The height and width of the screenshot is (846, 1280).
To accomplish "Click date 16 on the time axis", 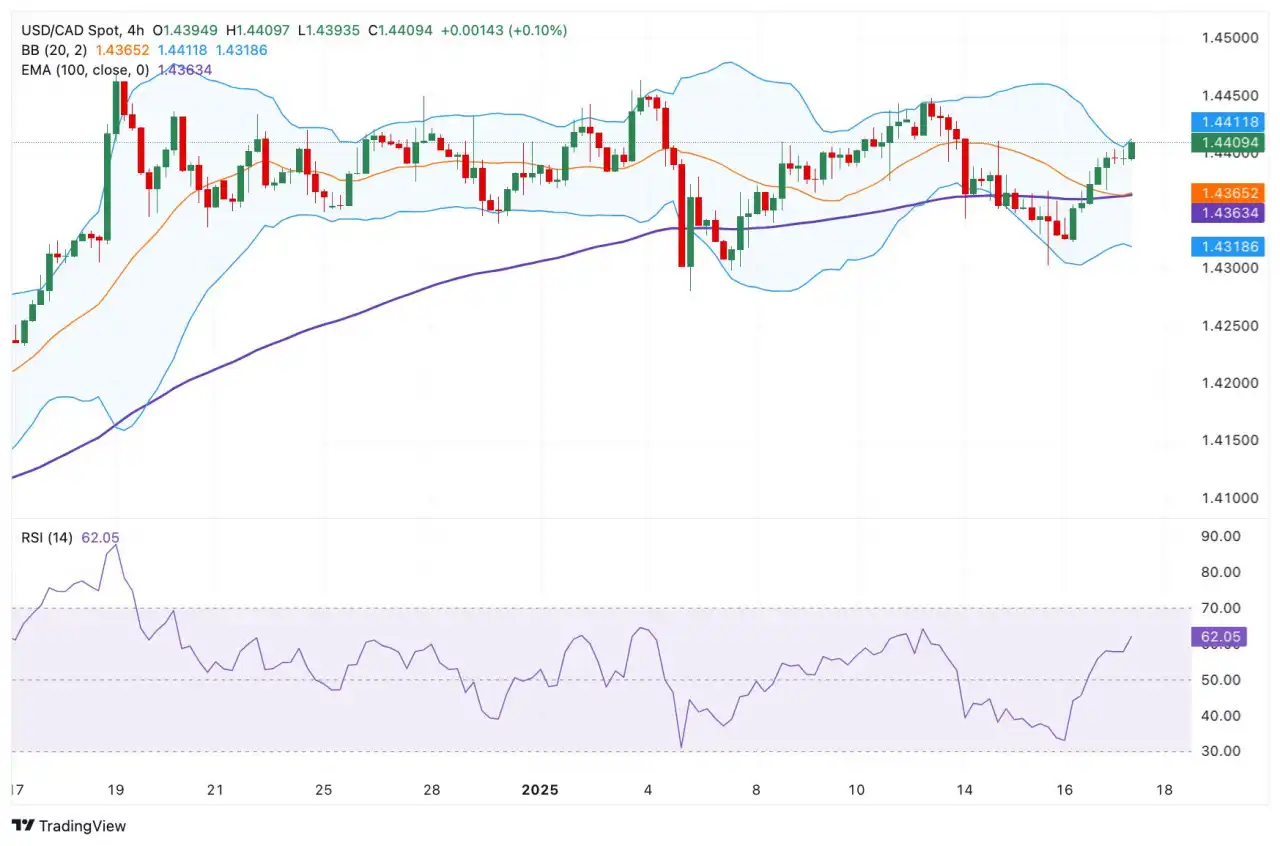I will pyautogui.click(x=1065, y=790).
